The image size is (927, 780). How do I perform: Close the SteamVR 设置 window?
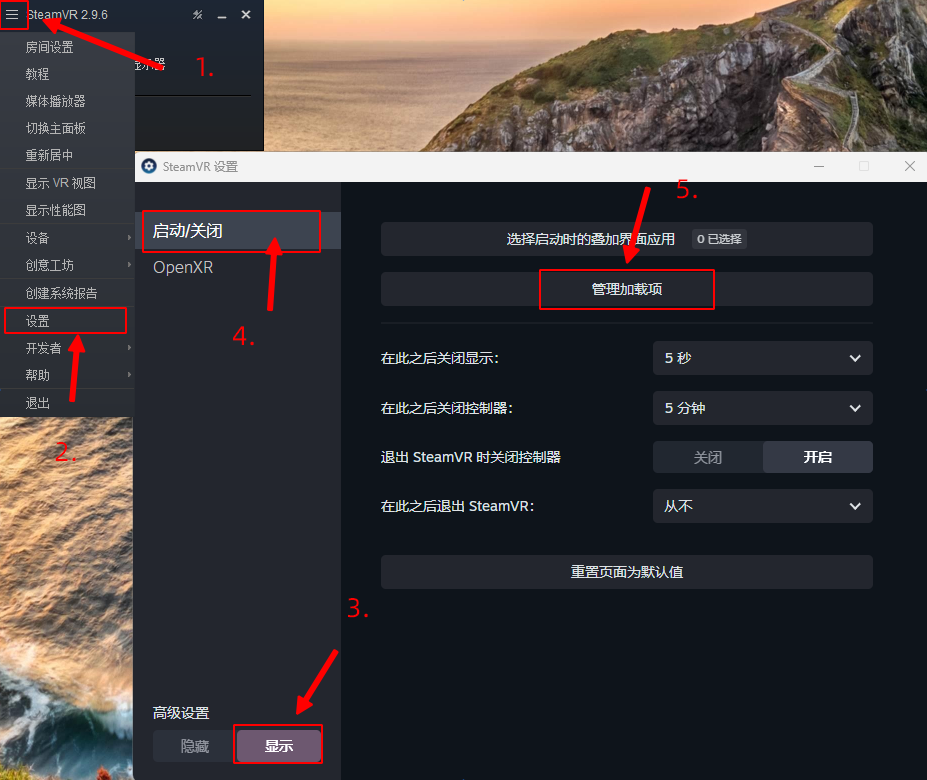tap(909, 166)
